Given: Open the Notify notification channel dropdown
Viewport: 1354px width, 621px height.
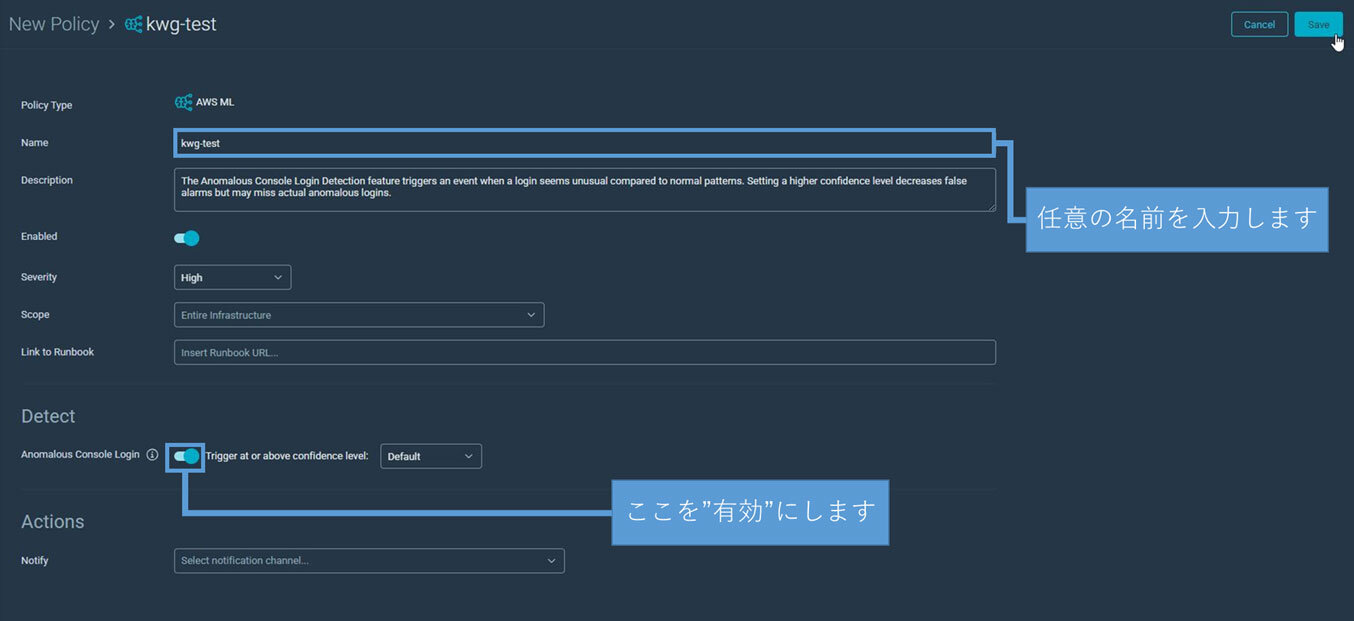Looking at the screenshot, I should [369, 561].
